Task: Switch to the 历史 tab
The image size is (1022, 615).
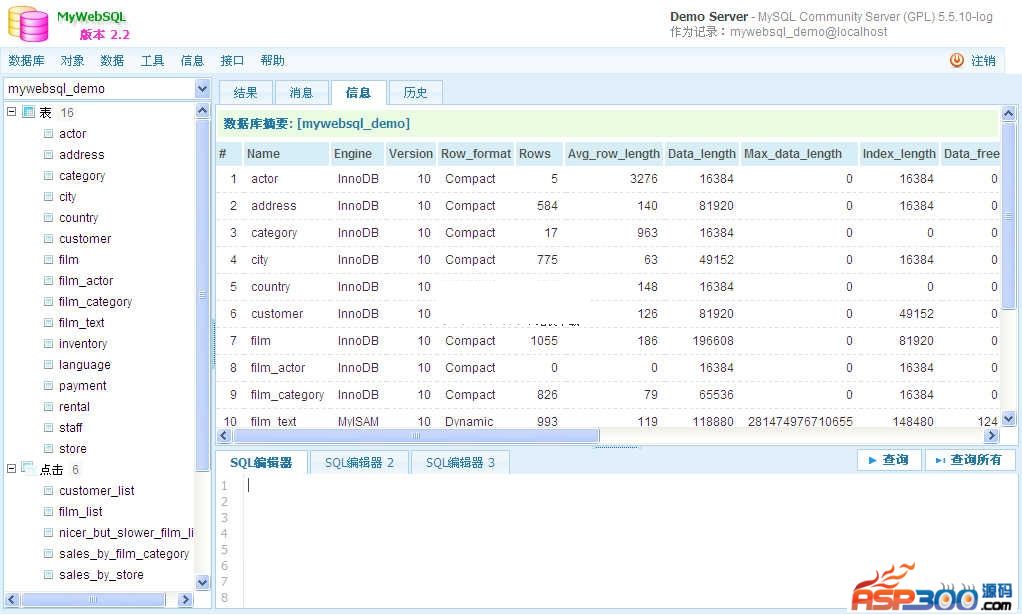Action: coord(415,93)
